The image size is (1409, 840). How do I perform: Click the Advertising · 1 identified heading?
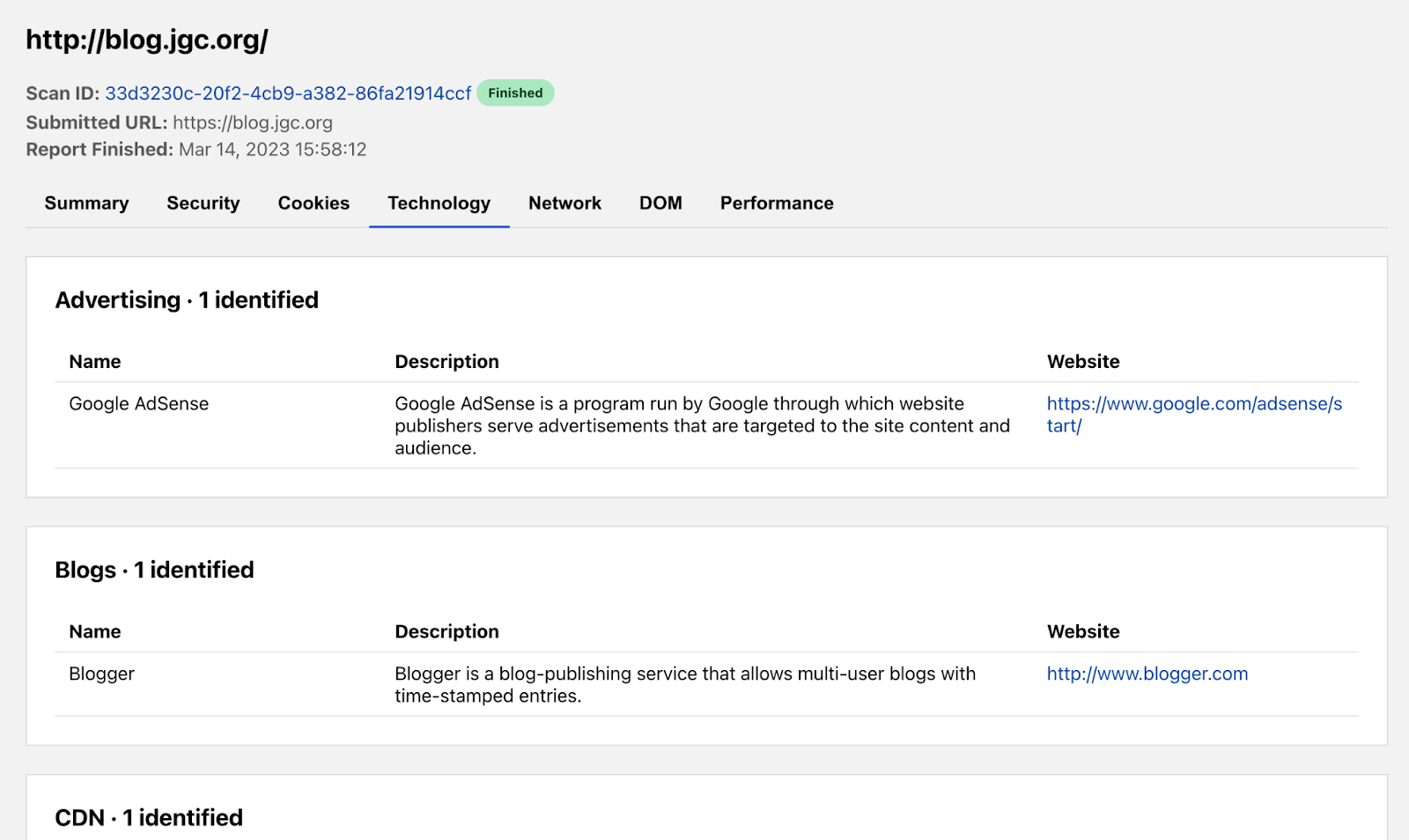tap(187, 300)
